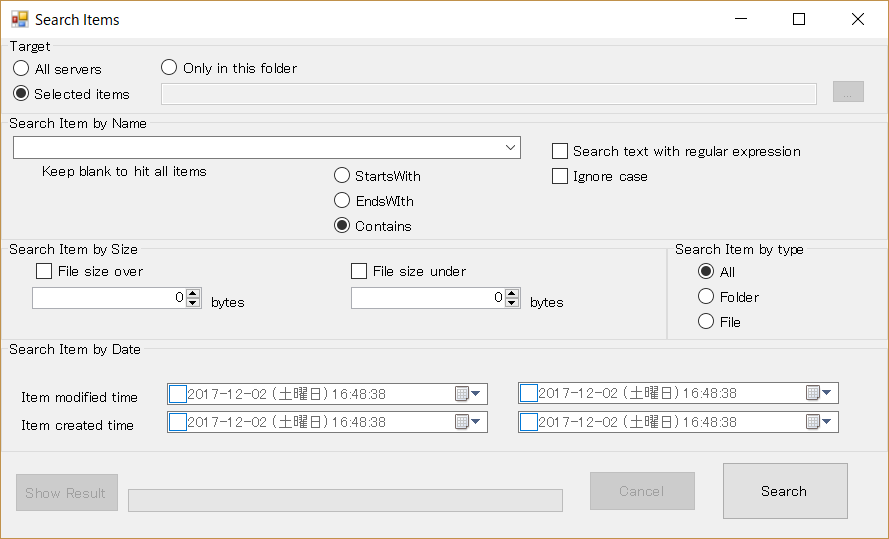This screenshot has height=539, width=889.
Task: Enable Search text with regular expression
Action: [560, 151]
